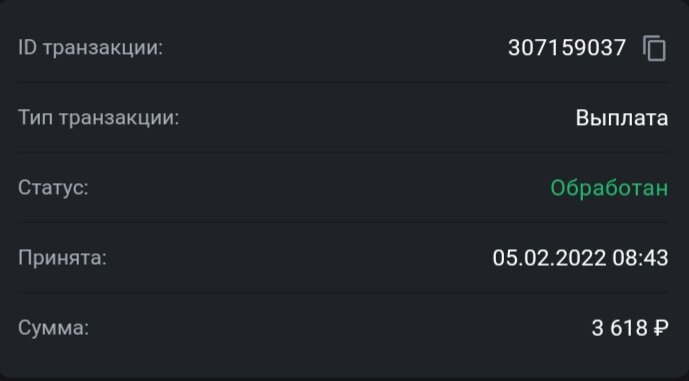
Task: Select the amount value 3 618
Action: pos(620,328)
